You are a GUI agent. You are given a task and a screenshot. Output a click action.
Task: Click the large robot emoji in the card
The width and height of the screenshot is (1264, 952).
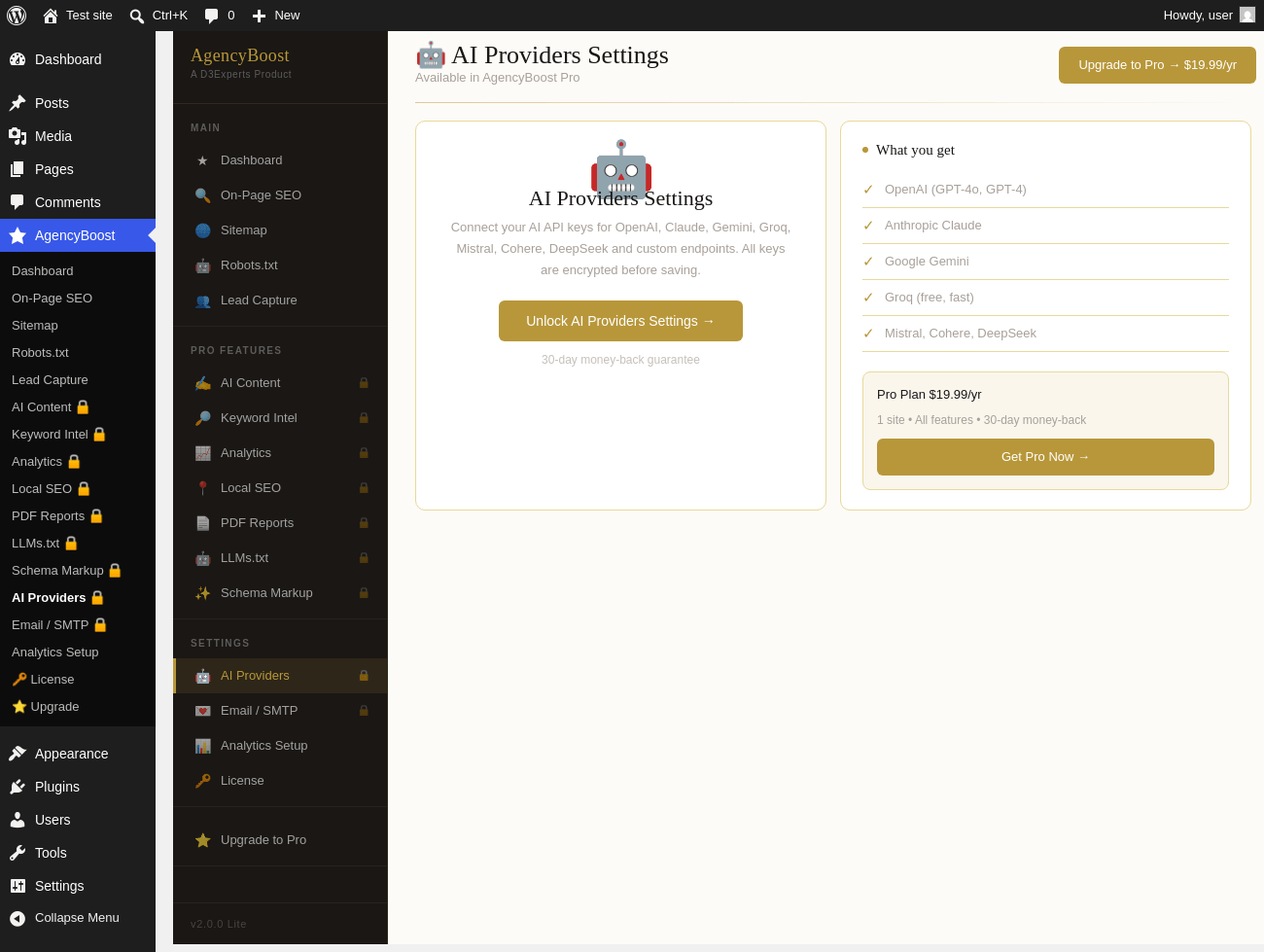(620, 167)
